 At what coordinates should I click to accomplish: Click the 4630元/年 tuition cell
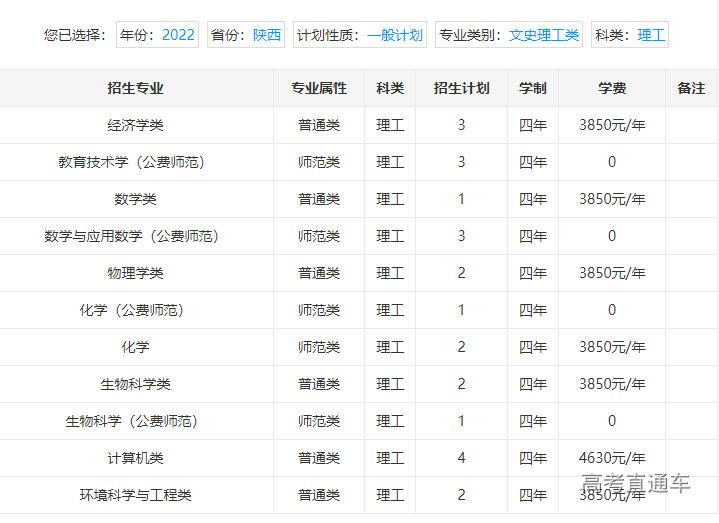tap(612, 458)
